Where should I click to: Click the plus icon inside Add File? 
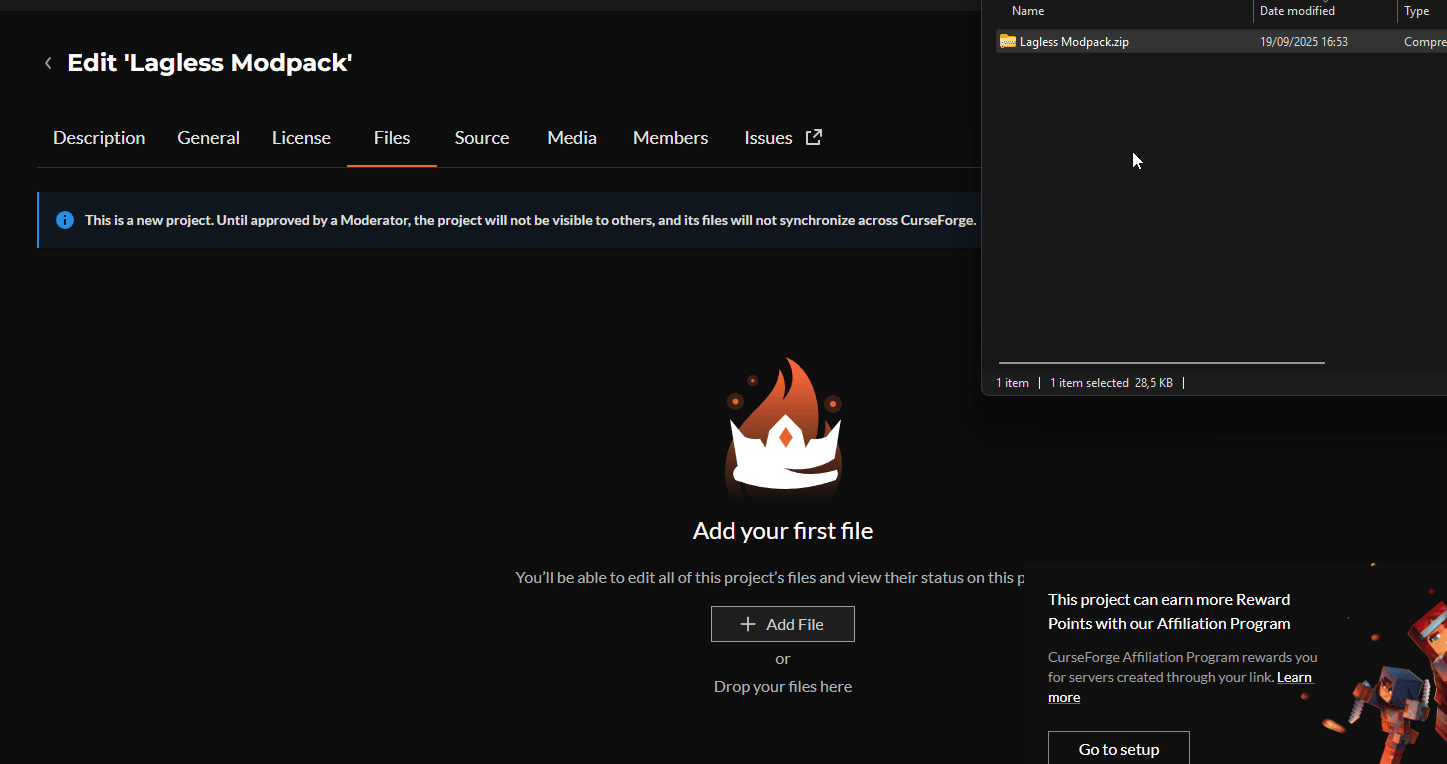[x=748, y=623]
